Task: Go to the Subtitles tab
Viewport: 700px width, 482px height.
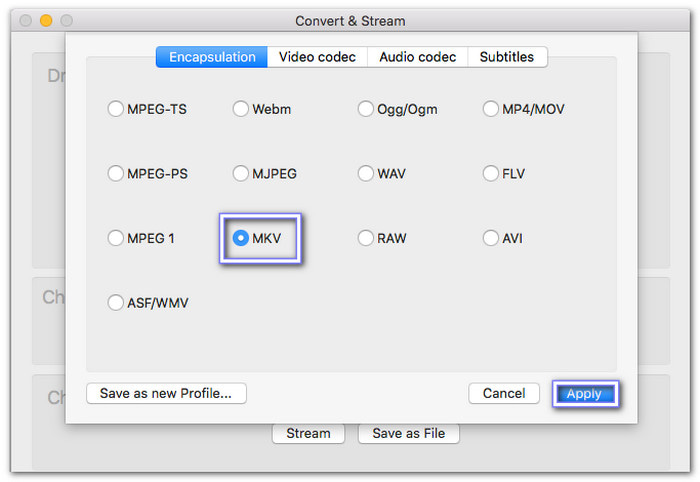Action: 507,57
